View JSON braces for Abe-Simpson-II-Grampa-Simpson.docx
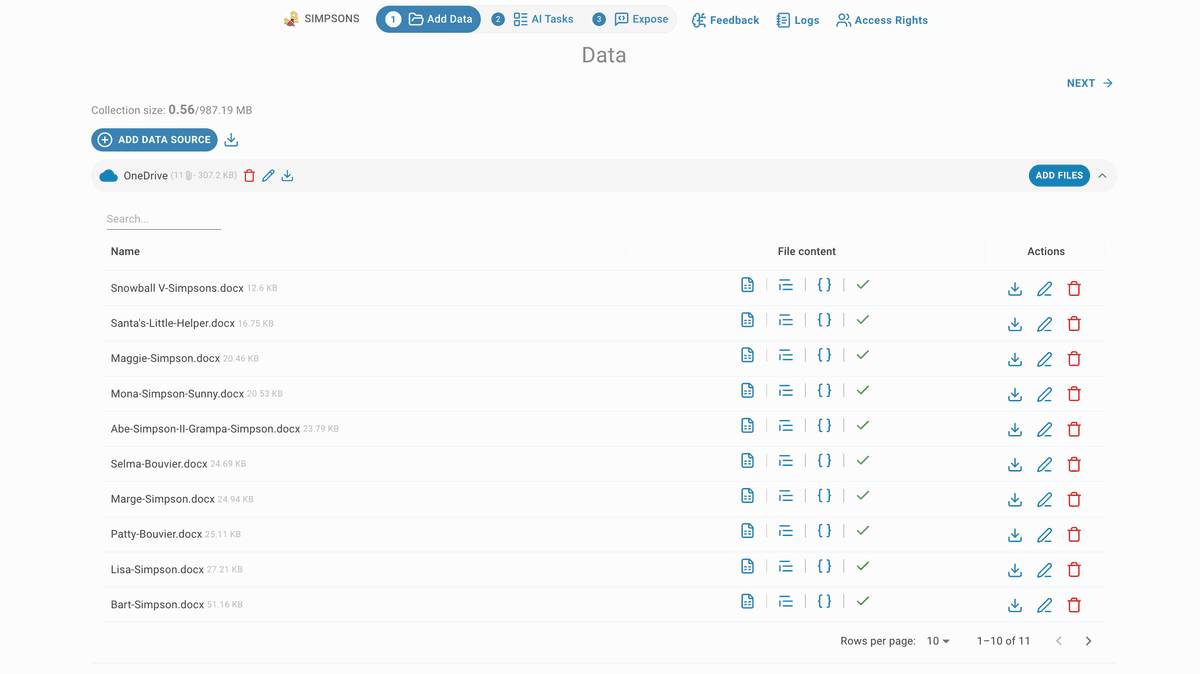 (x=824, y=425)
